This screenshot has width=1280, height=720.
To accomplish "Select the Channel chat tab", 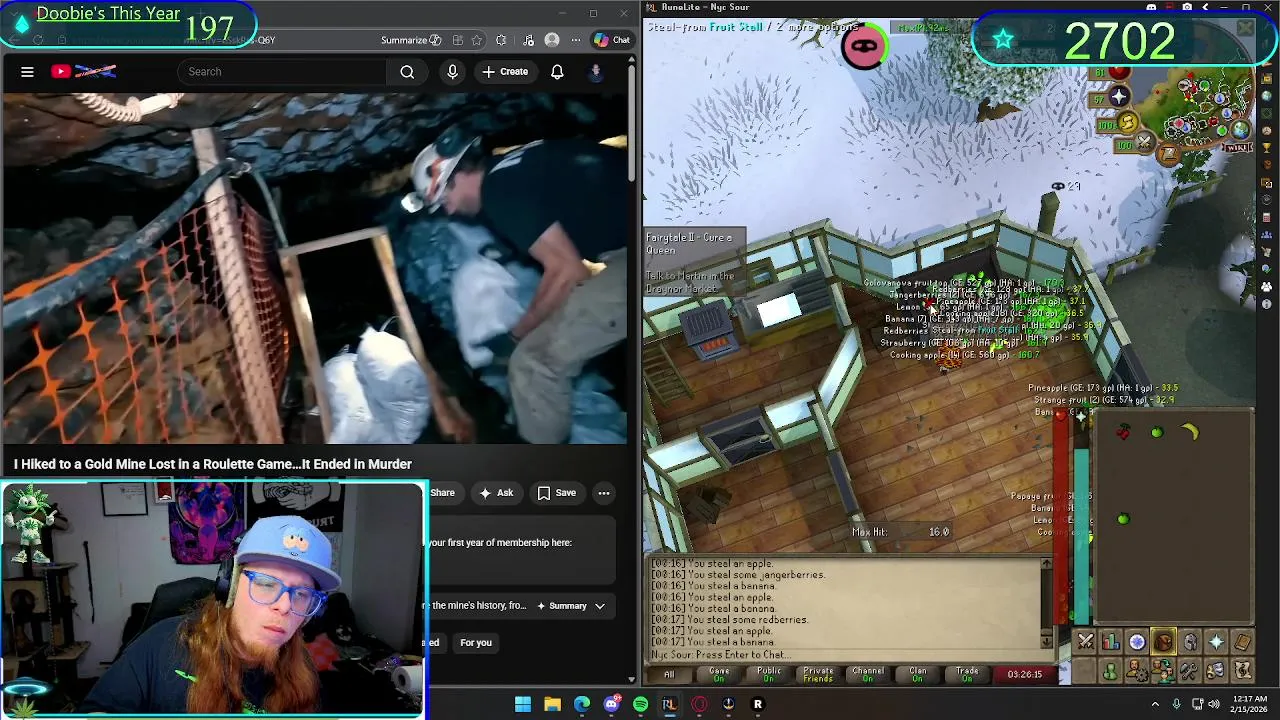I will tap(868, 674).
